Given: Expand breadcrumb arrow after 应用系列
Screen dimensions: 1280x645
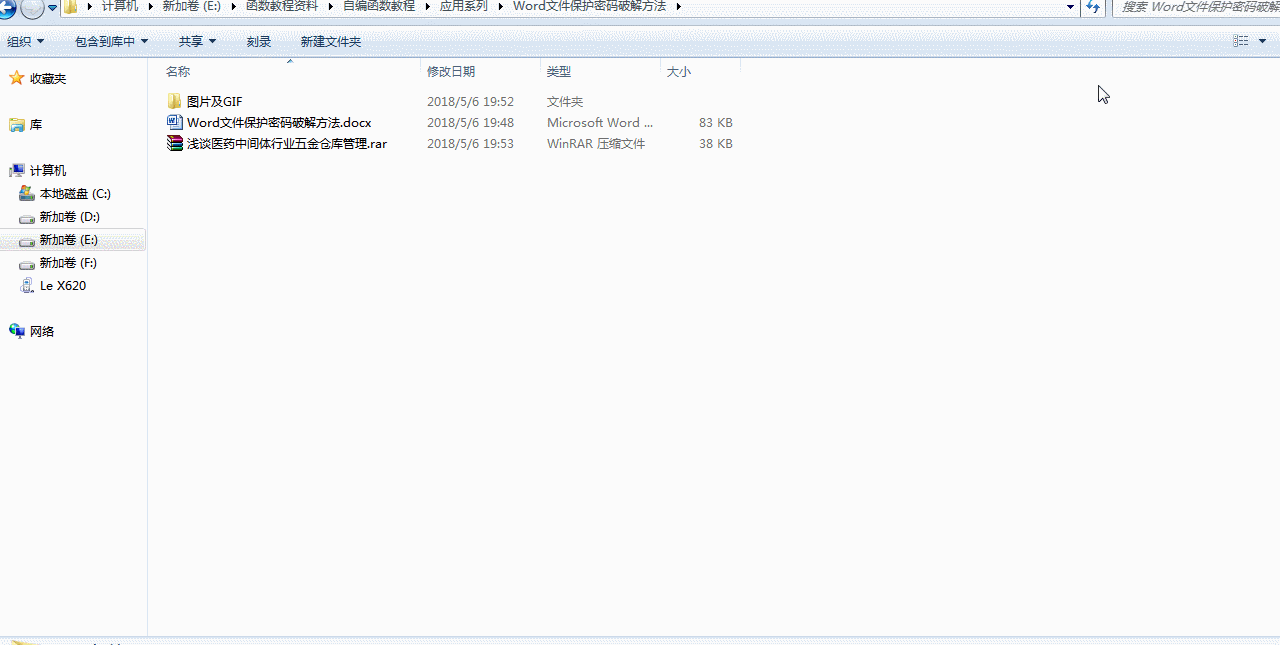Looking at the screenshot, I should [501, 6].
